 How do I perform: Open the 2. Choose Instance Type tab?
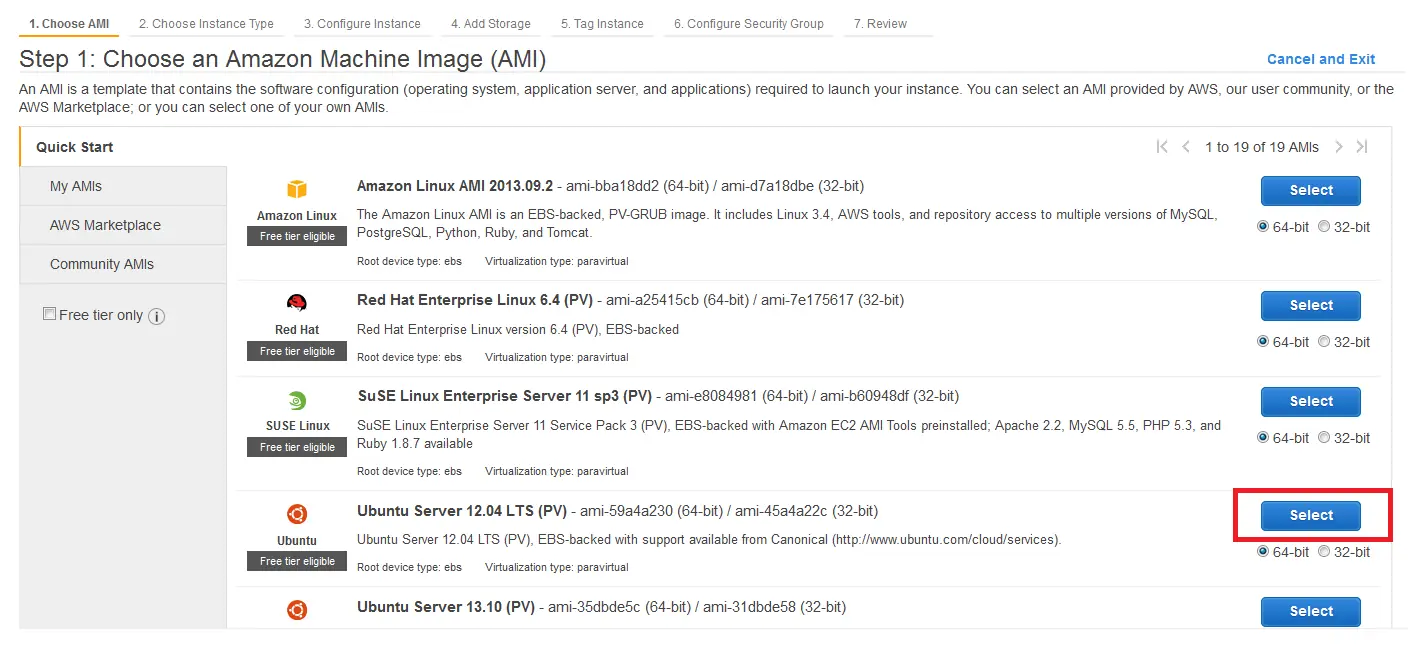click(206, 24)
